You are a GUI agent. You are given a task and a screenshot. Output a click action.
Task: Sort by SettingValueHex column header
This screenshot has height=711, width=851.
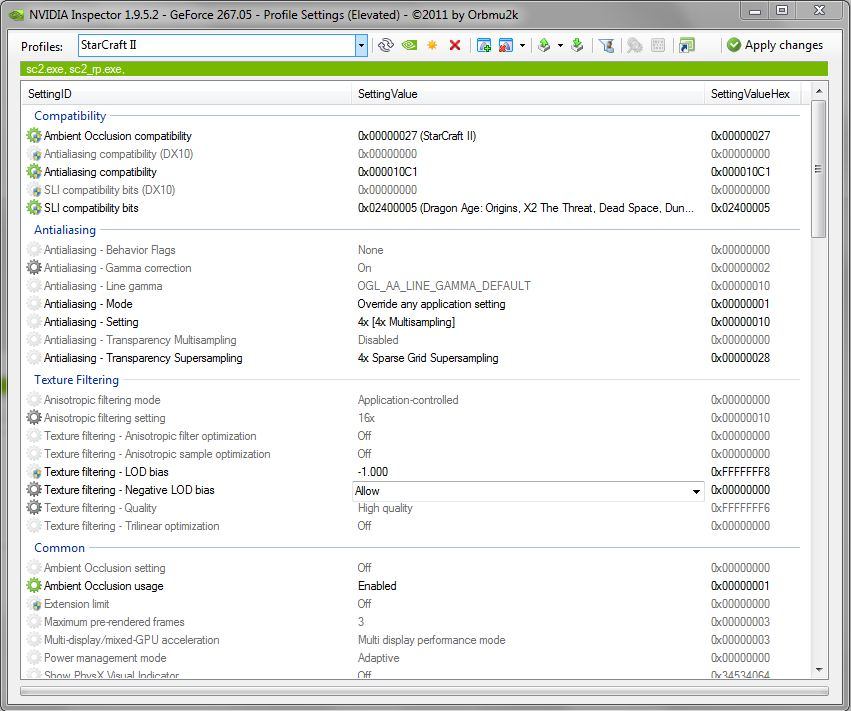[752, 94]
